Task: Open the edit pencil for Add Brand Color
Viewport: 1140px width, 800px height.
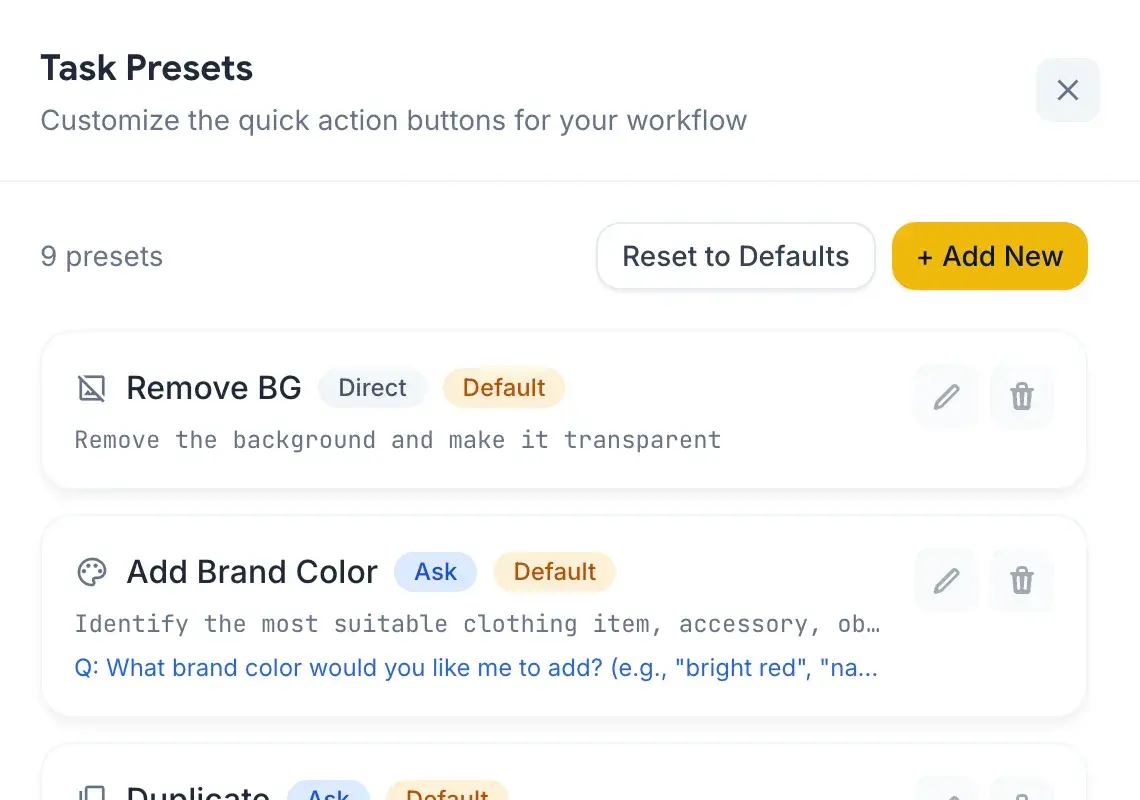Action: coord(945,580)
